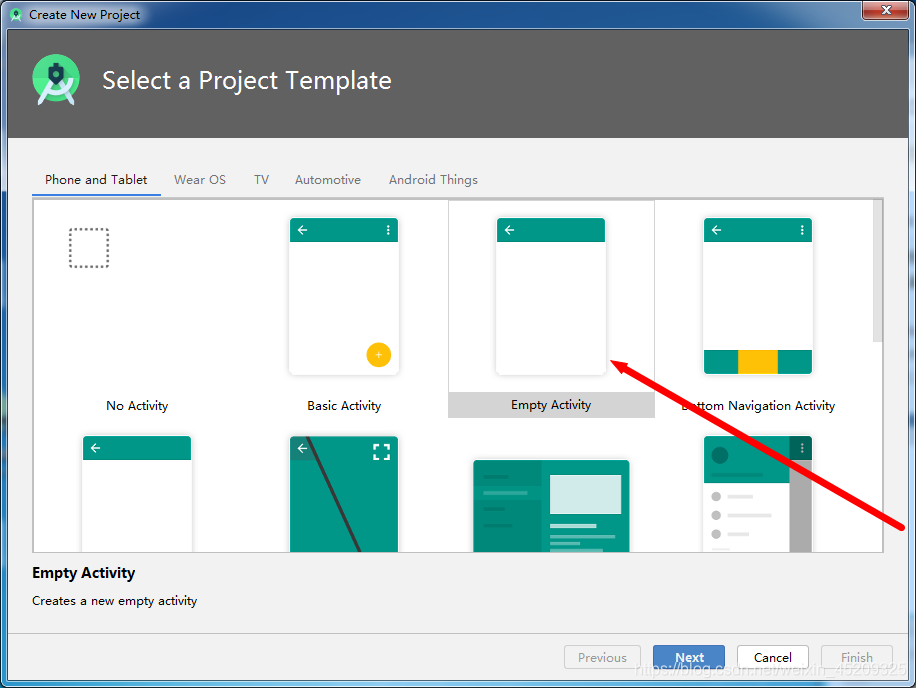Switch to the Android Things tab
Image resolution: width=916 pixels, height=688 pixels.
(x=433, y=180)
